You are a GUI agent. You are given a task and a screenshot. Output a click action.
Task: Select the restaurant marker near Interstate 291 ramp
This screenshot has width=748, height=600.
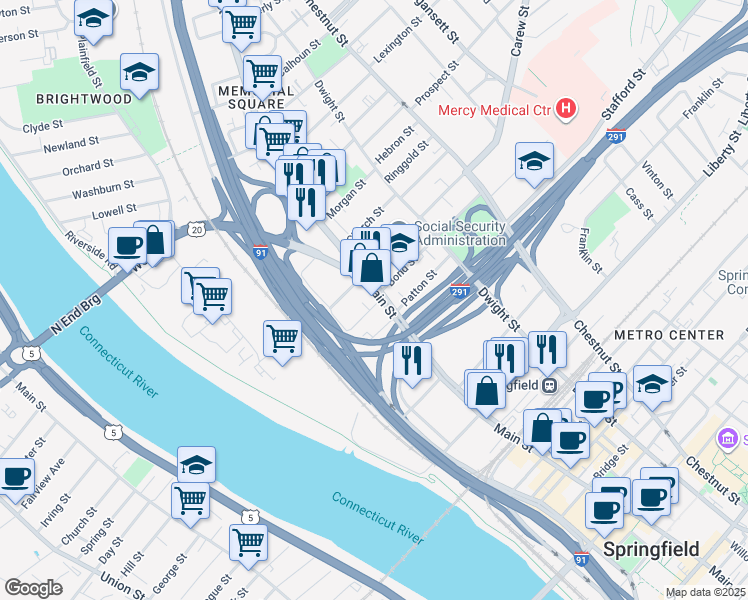[413, 362]
